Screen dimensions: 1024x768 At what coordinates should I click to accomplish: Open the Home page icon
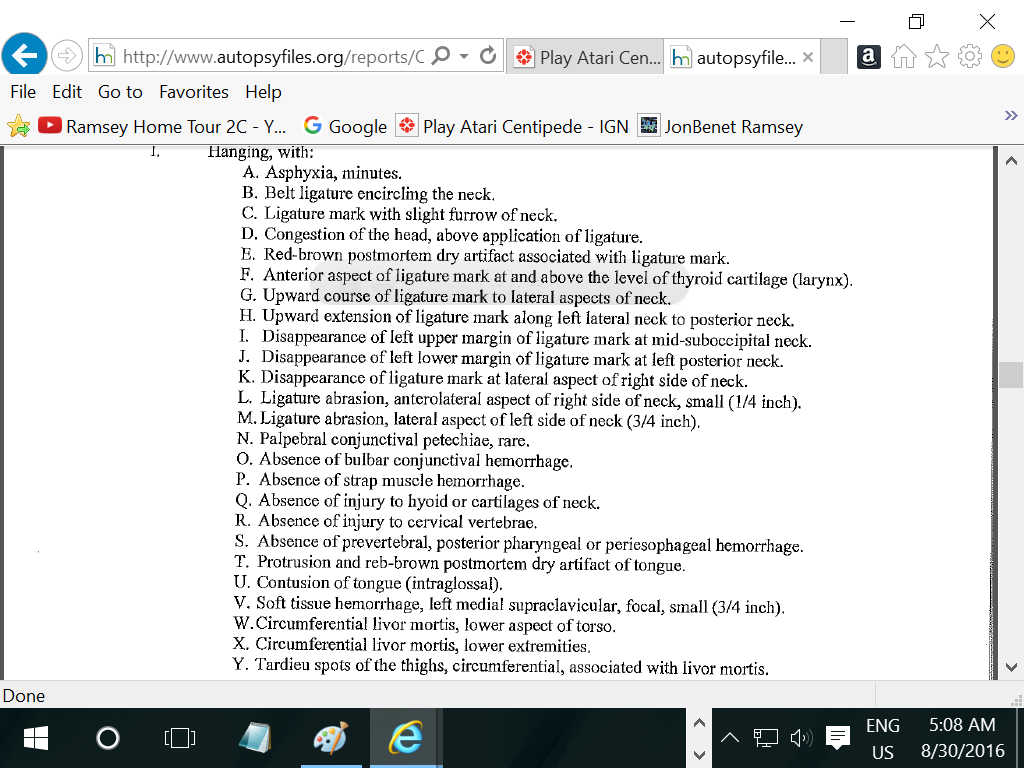[903, 57]
